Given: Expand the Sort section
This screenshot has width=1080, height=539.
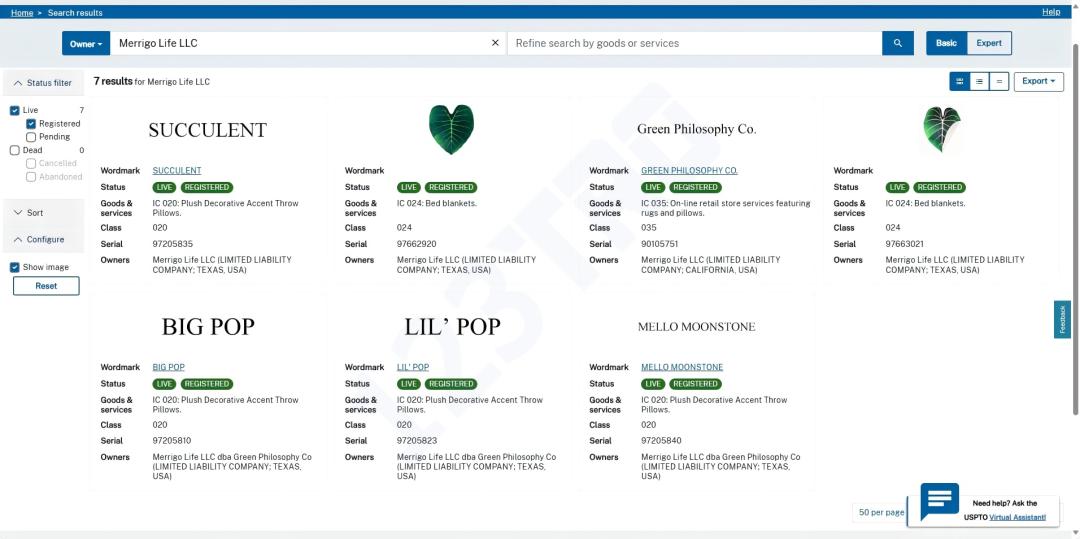Looking at the screenshot, I should tap(35, 213).
